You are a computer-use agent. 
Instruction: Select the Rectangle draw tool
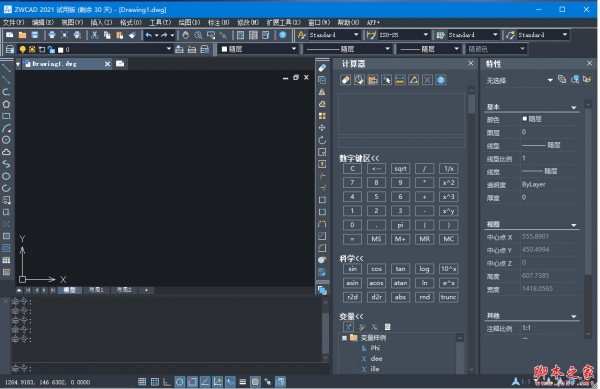(x=6, y=116)
